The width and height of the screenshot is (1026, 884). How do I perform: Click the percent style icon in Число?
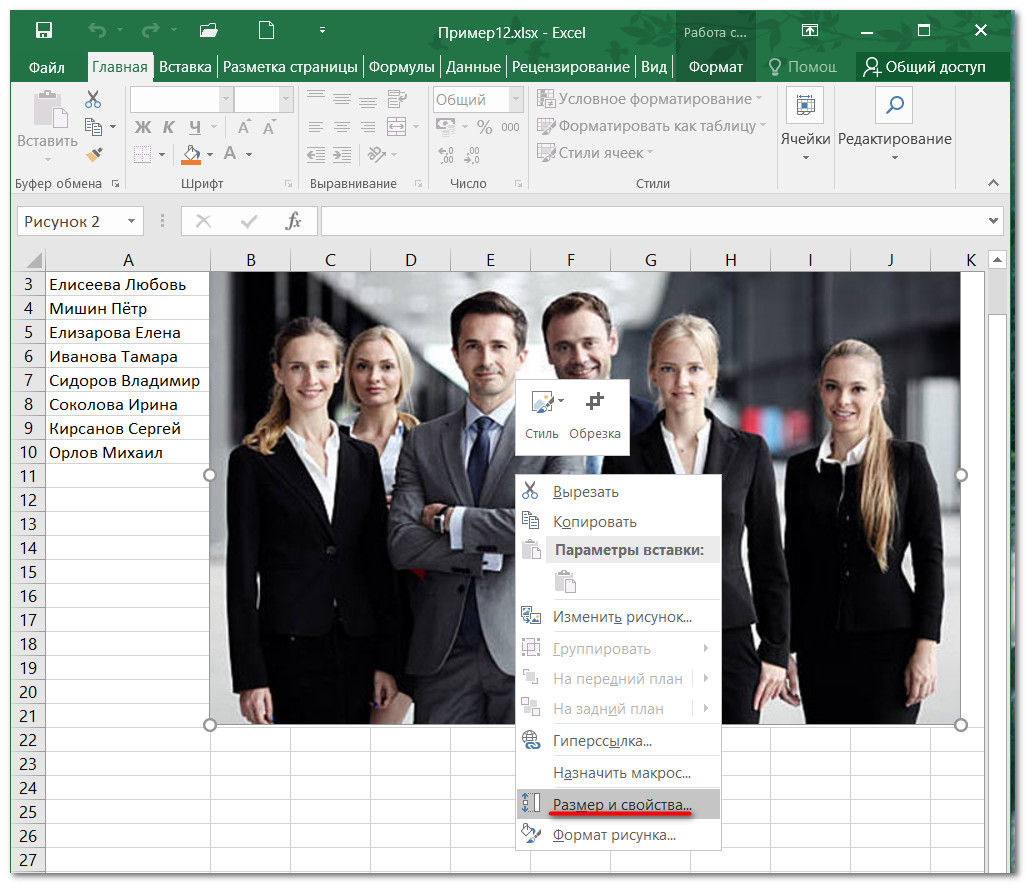[x=484, y=127]
